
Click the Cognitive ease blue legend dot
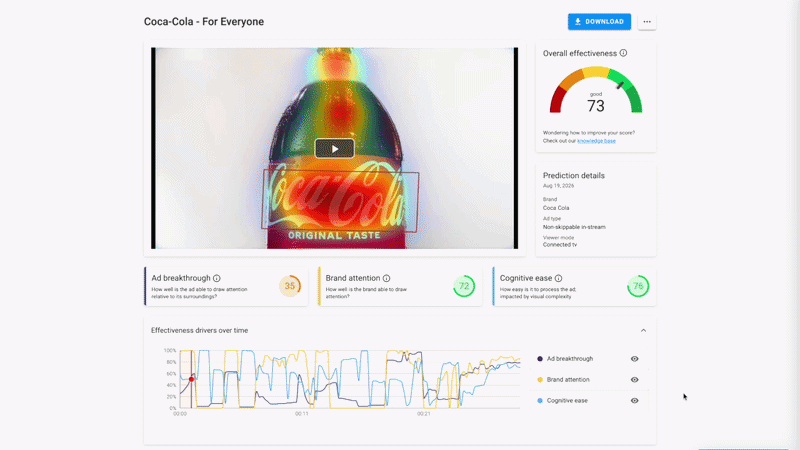click(540, 401)
